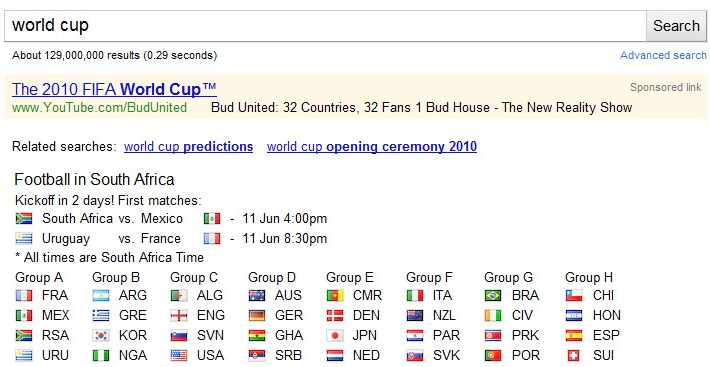Click the Spain flag next to ESP
Viewport: 710px width, 367px height.
(x=574, y=336)
